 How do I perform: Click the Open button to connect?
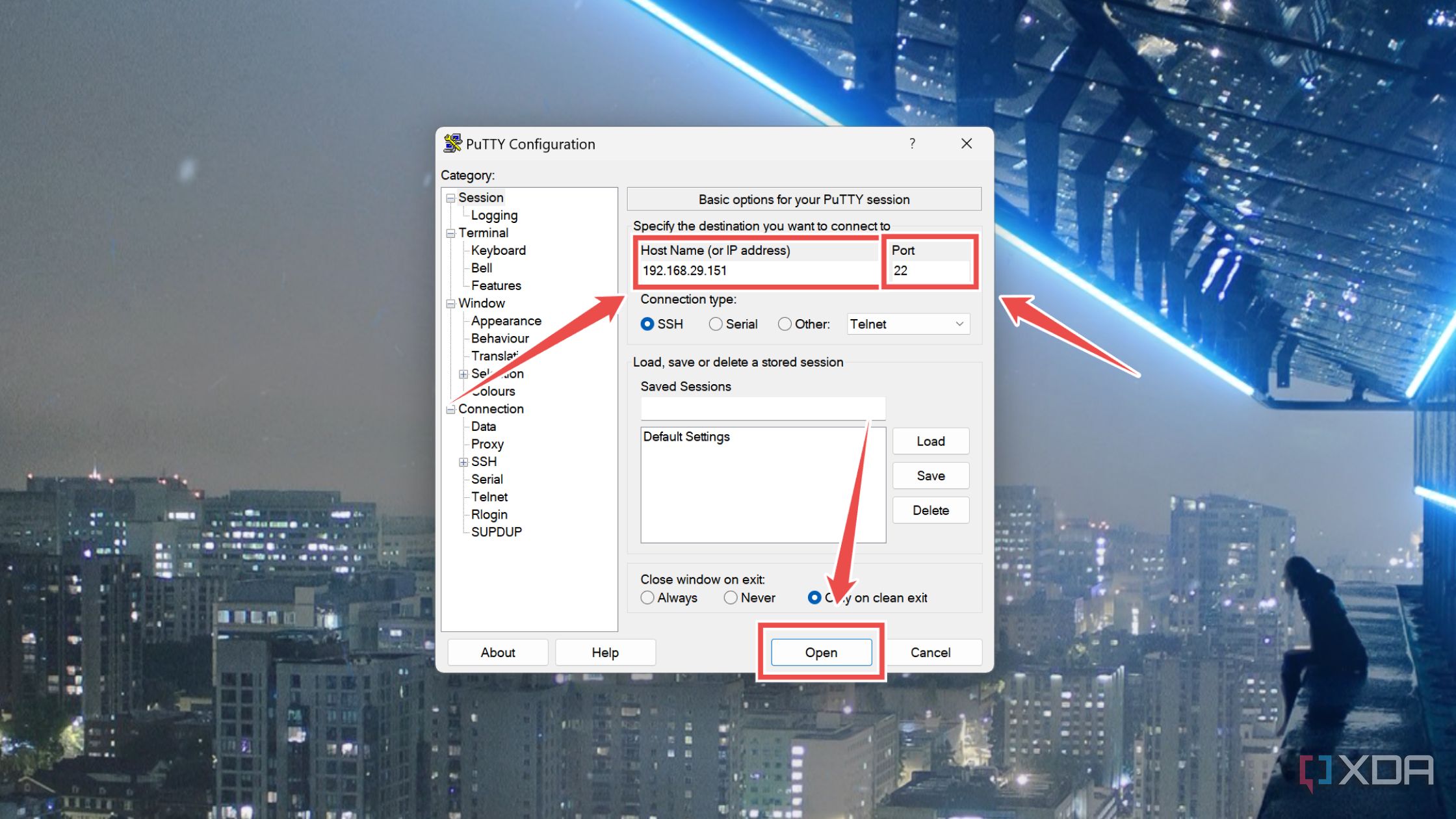point(820,652)
